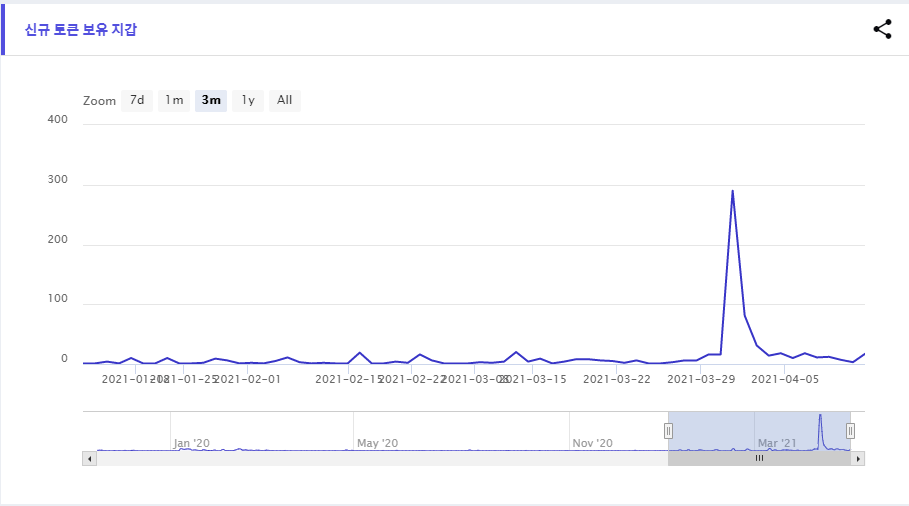Click the Jan '20 navigator label

[x=191, y=443]
